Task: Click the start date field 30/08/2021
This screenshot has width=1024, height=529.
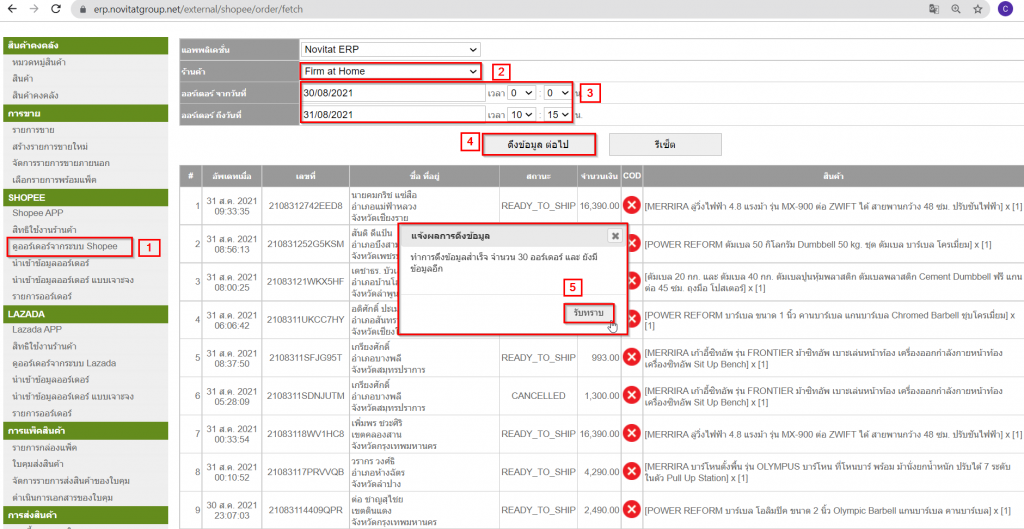Action: (x=389, y=92)
